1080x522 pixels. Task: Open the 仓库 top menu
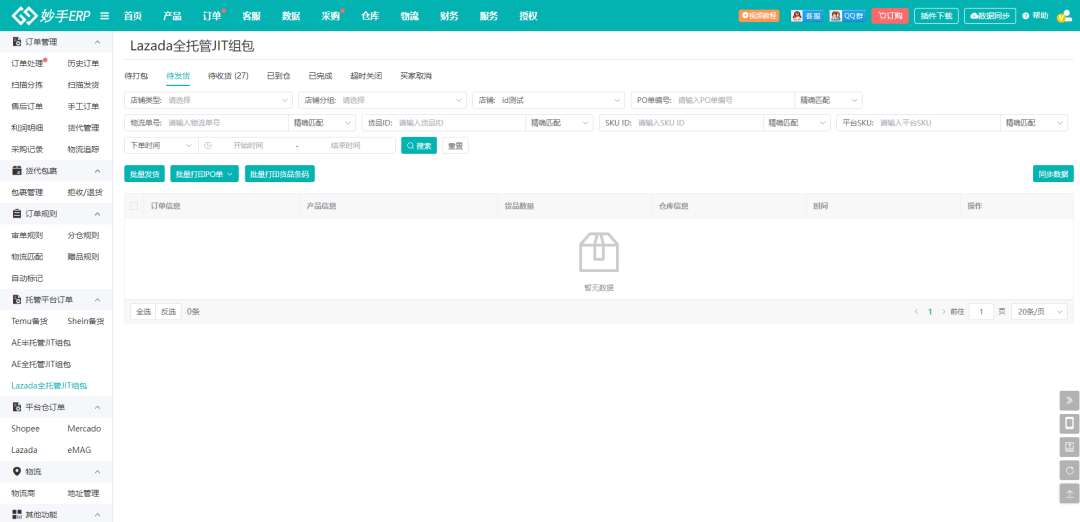pos(370,16)
